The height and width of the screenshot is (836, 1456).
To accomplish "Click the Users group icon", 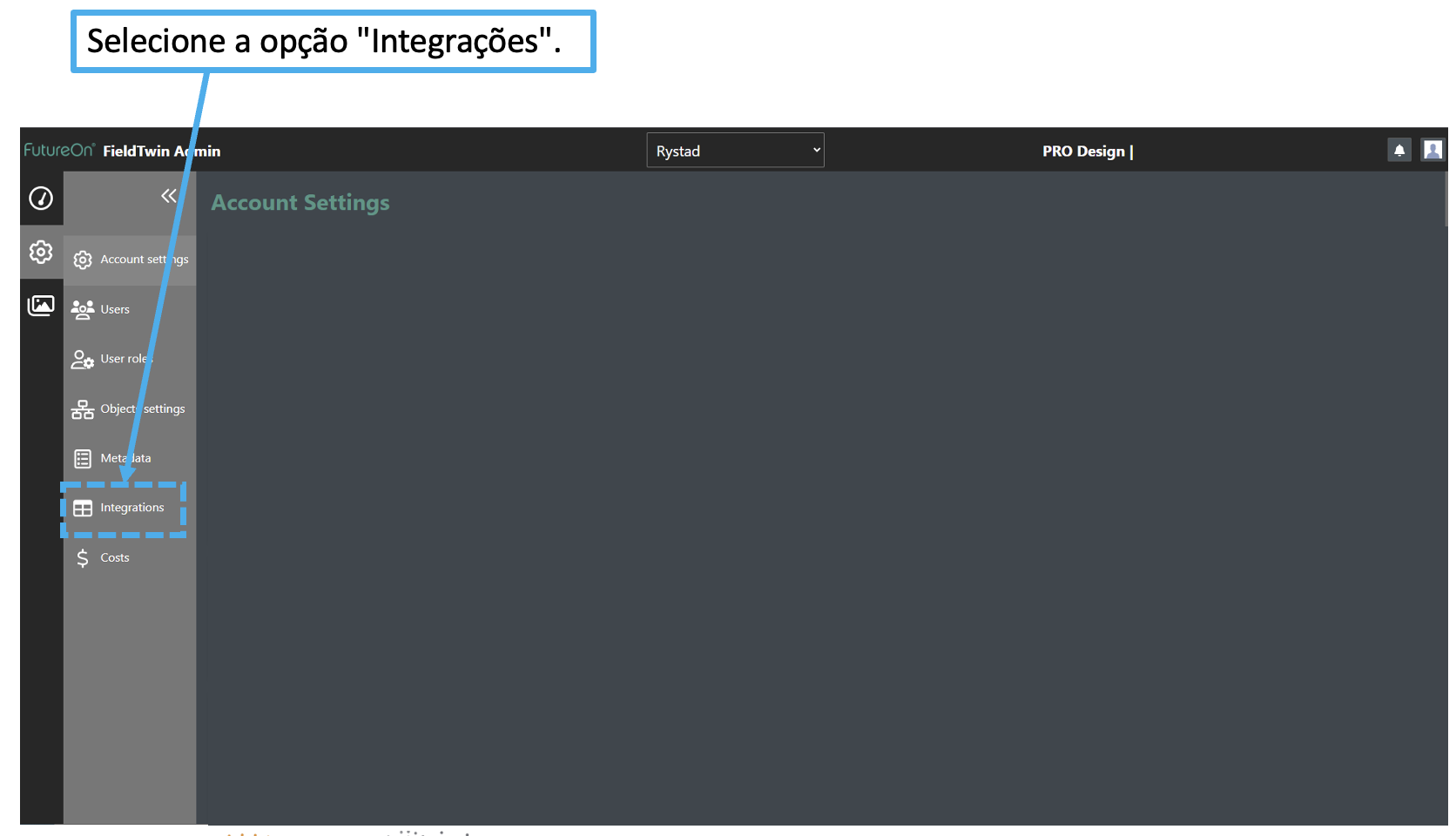I will coord(83,310).
